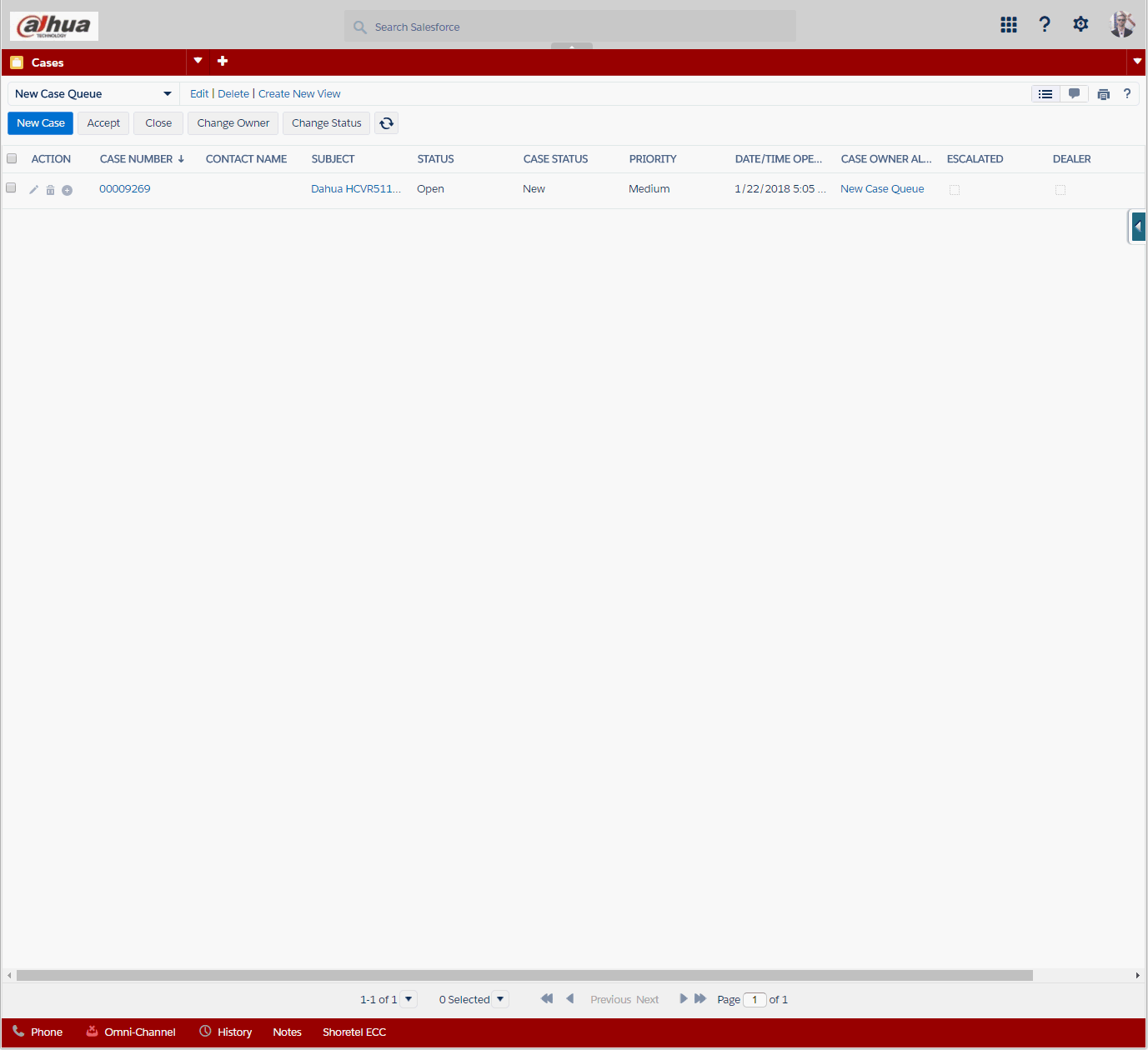Select the checkbox for case 00009269

coord(11,188)
